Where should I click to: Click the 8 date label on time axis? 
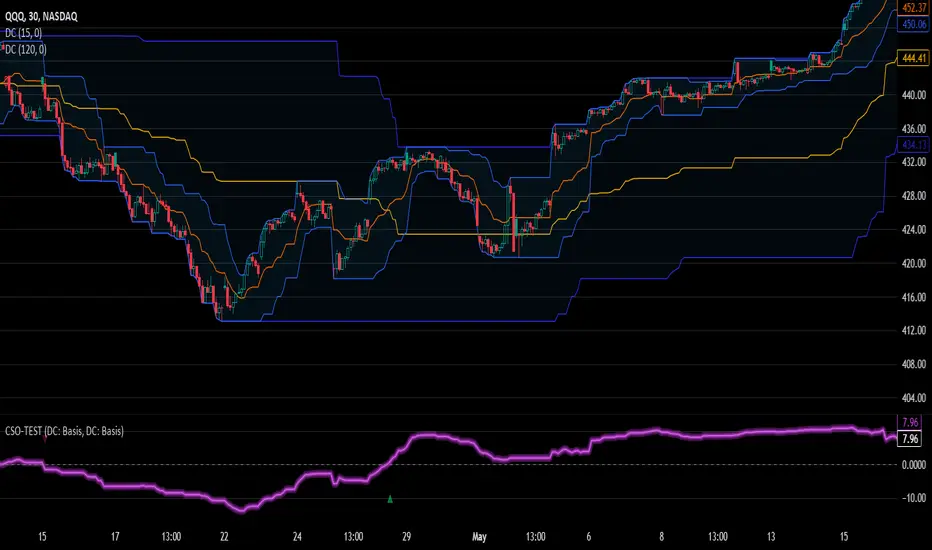coord(662,537)
